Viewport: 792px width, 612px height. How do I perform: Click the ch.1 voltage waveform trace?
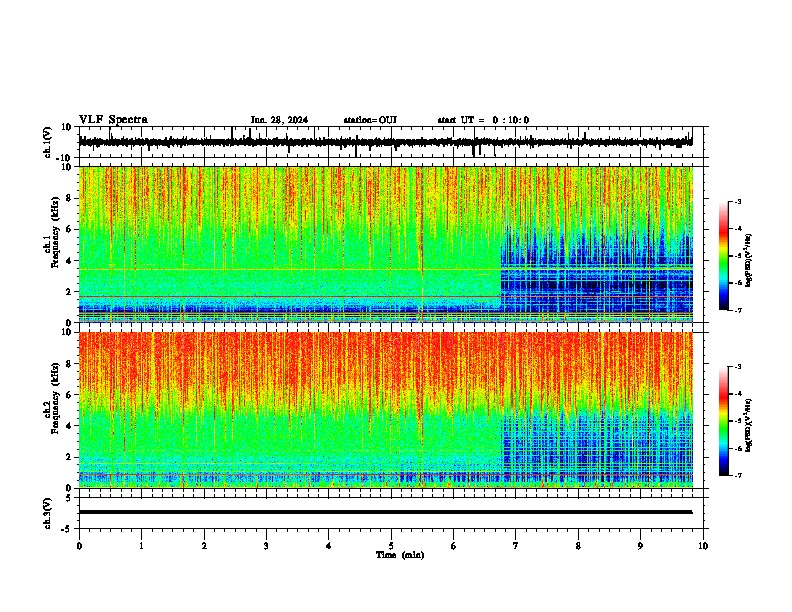pos(385,142)
